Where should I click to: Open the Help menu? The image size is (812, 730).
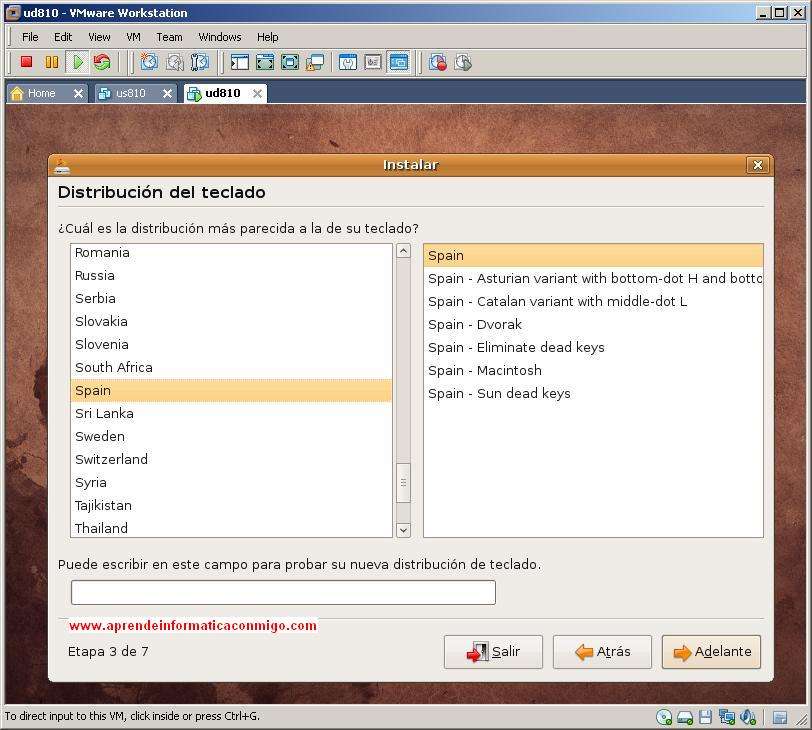(268, 37)
